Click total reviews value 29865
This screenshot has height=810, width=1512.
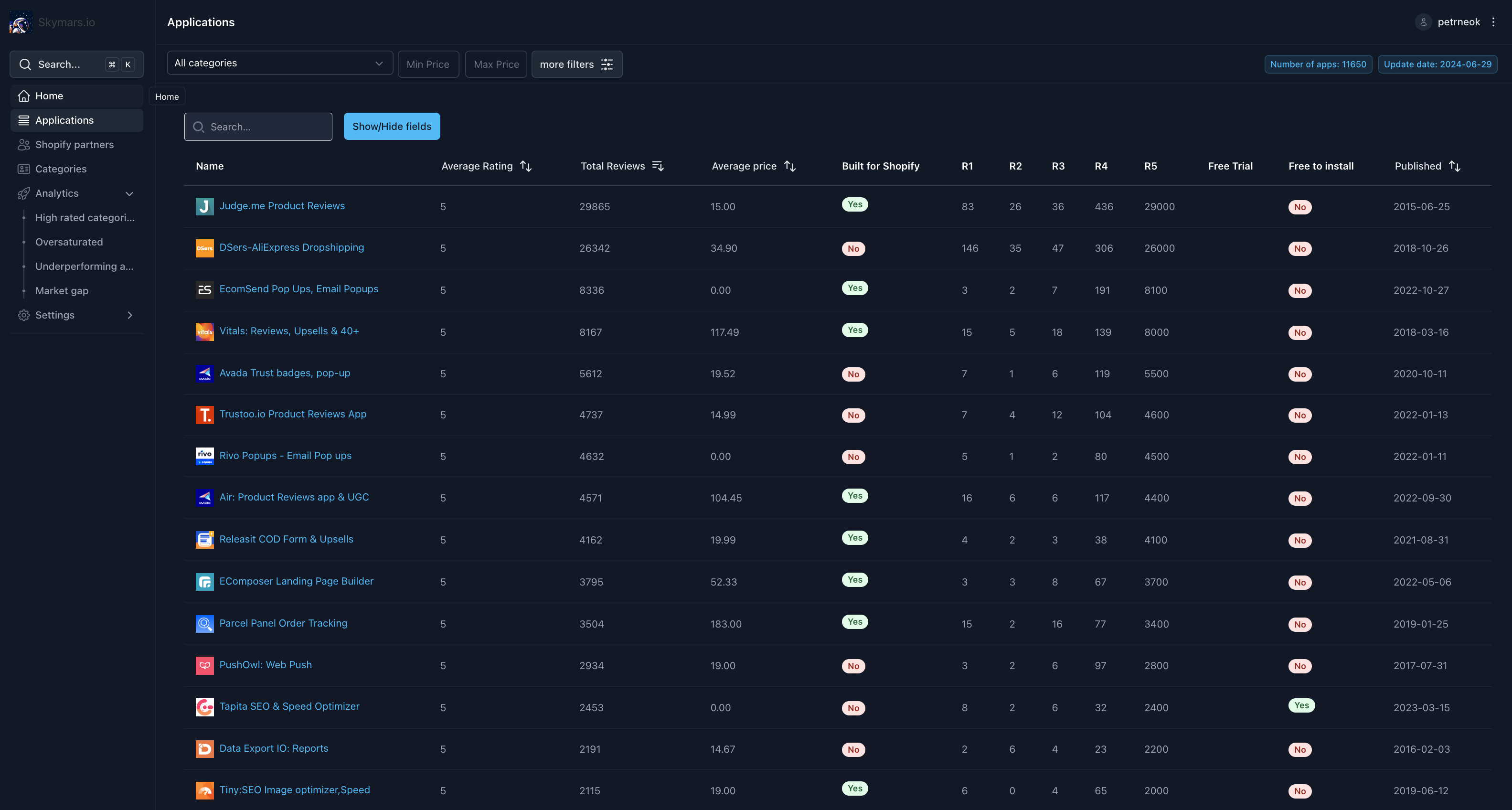(594, 207)
